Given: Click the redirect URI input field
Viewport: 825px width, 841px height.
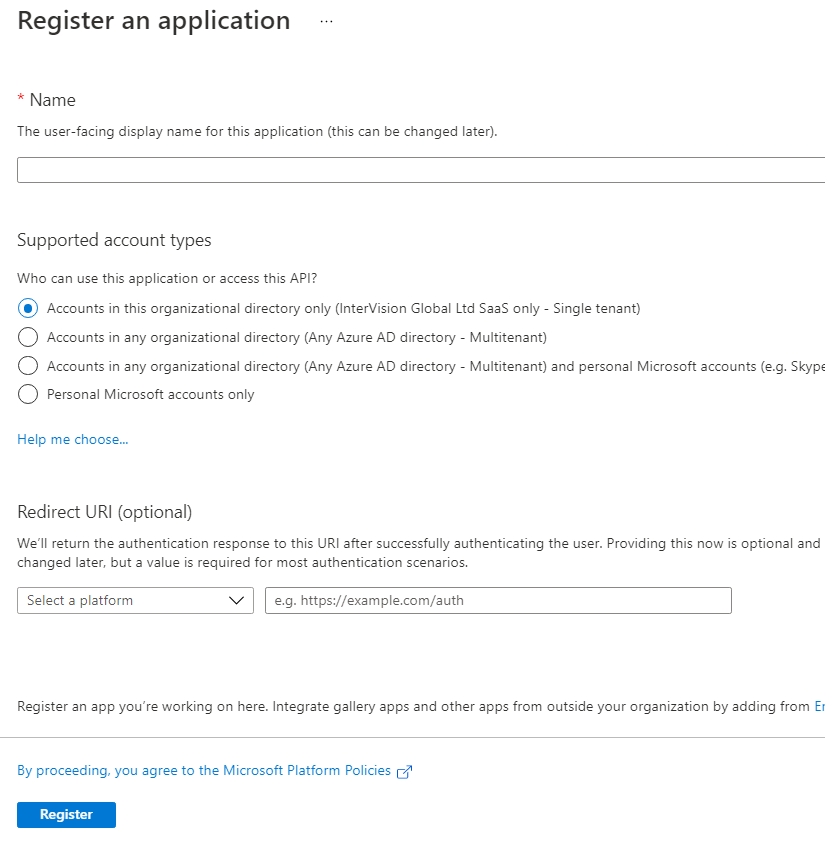Looking at the screenshot, I should [498, 600].
